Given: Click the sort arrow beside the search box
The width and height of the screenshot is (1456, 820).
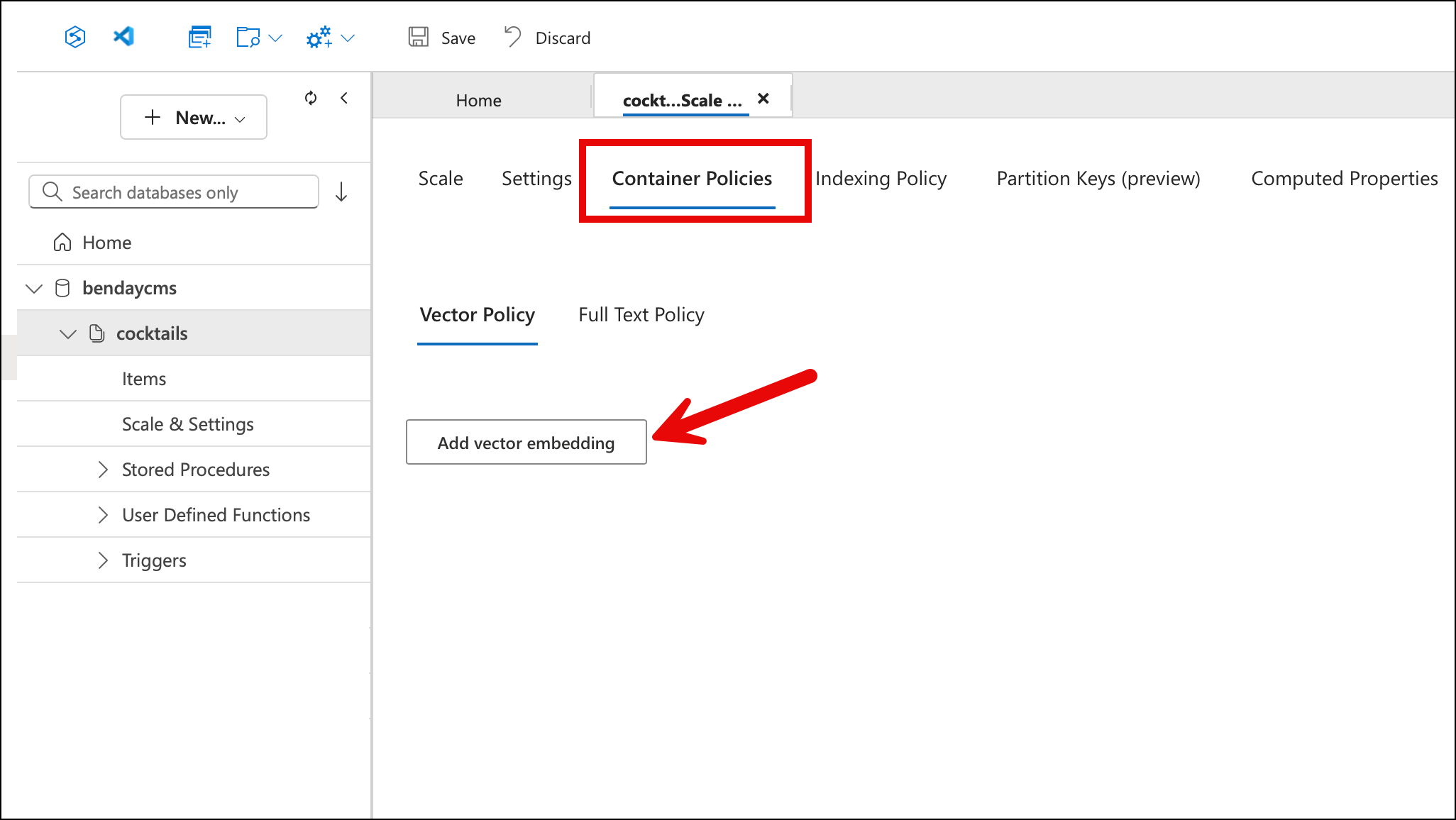Looking at the screenshot, I should (342, 192).
